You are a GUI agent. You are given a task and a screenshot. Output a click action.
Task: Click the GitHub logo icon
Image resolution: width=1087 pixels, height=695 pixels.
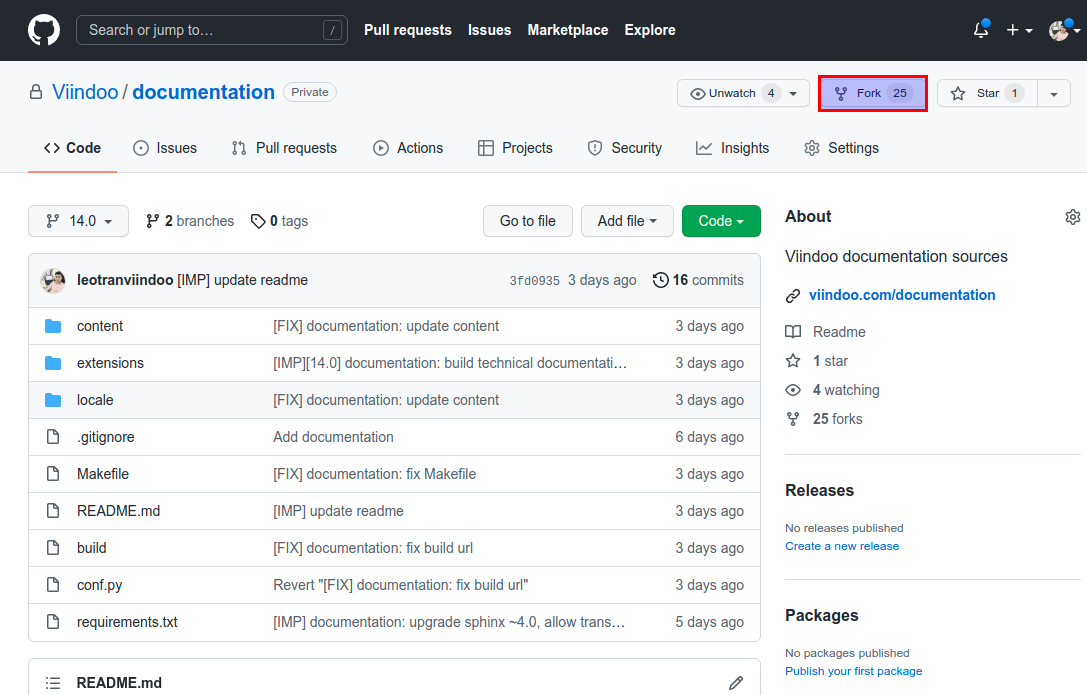[x=44, y=30]
